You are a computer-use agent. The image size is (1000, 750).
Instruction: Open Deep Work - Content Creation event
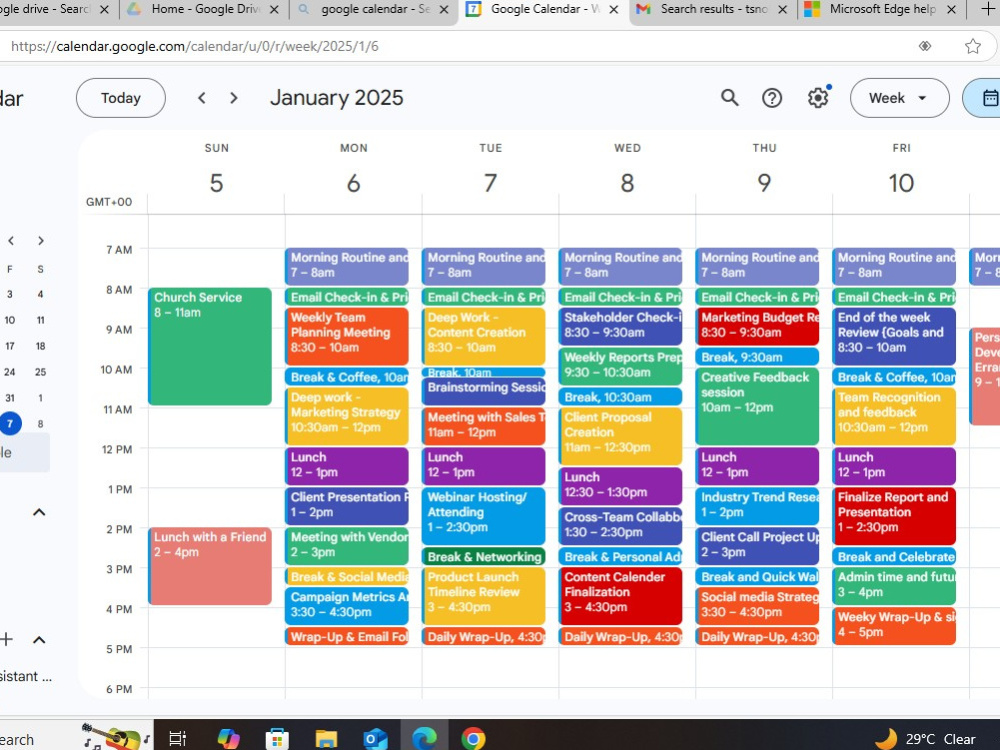(483, 336)
